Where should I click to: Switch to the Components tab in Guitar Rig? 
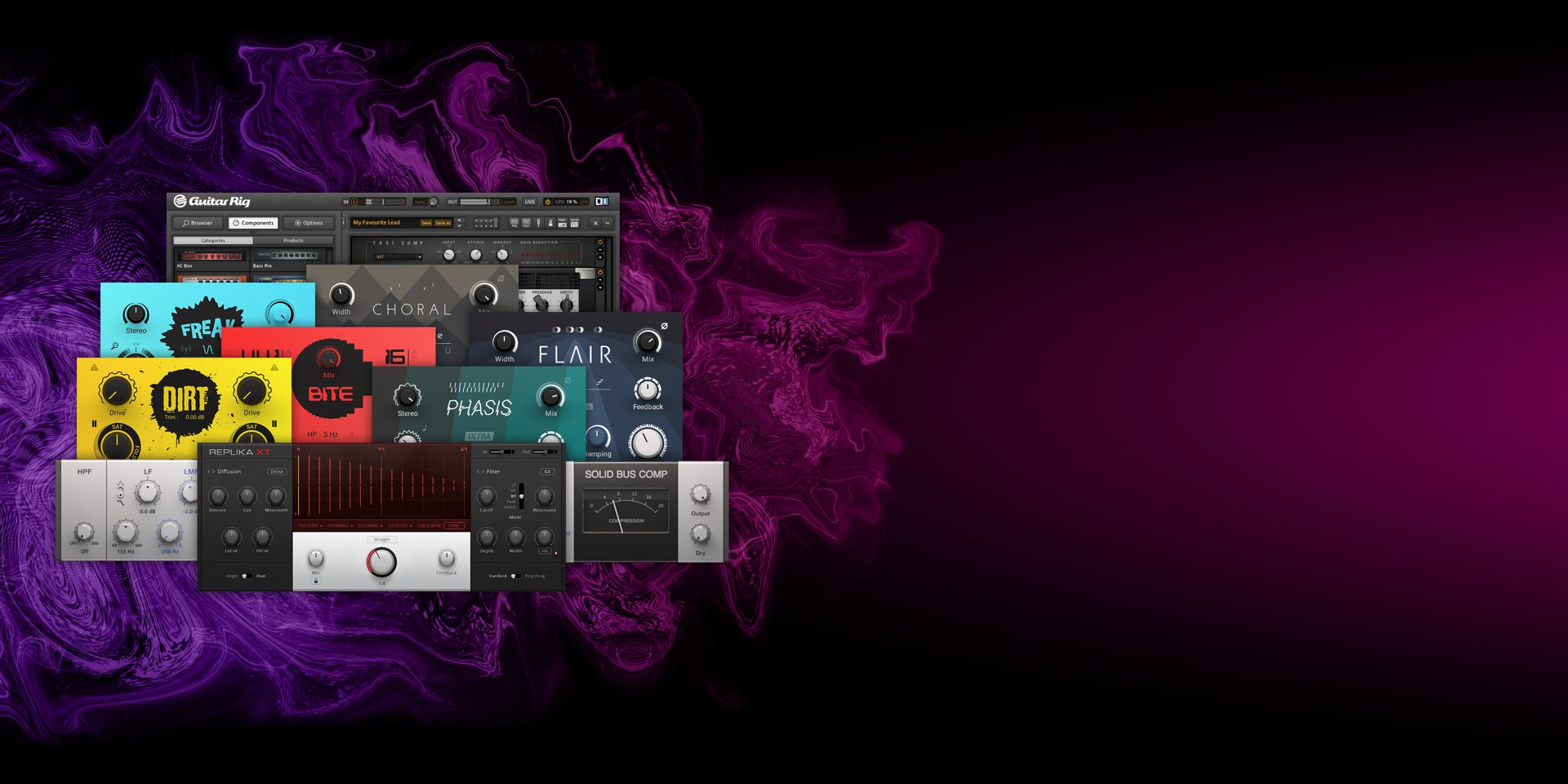[x=253, y=223]
